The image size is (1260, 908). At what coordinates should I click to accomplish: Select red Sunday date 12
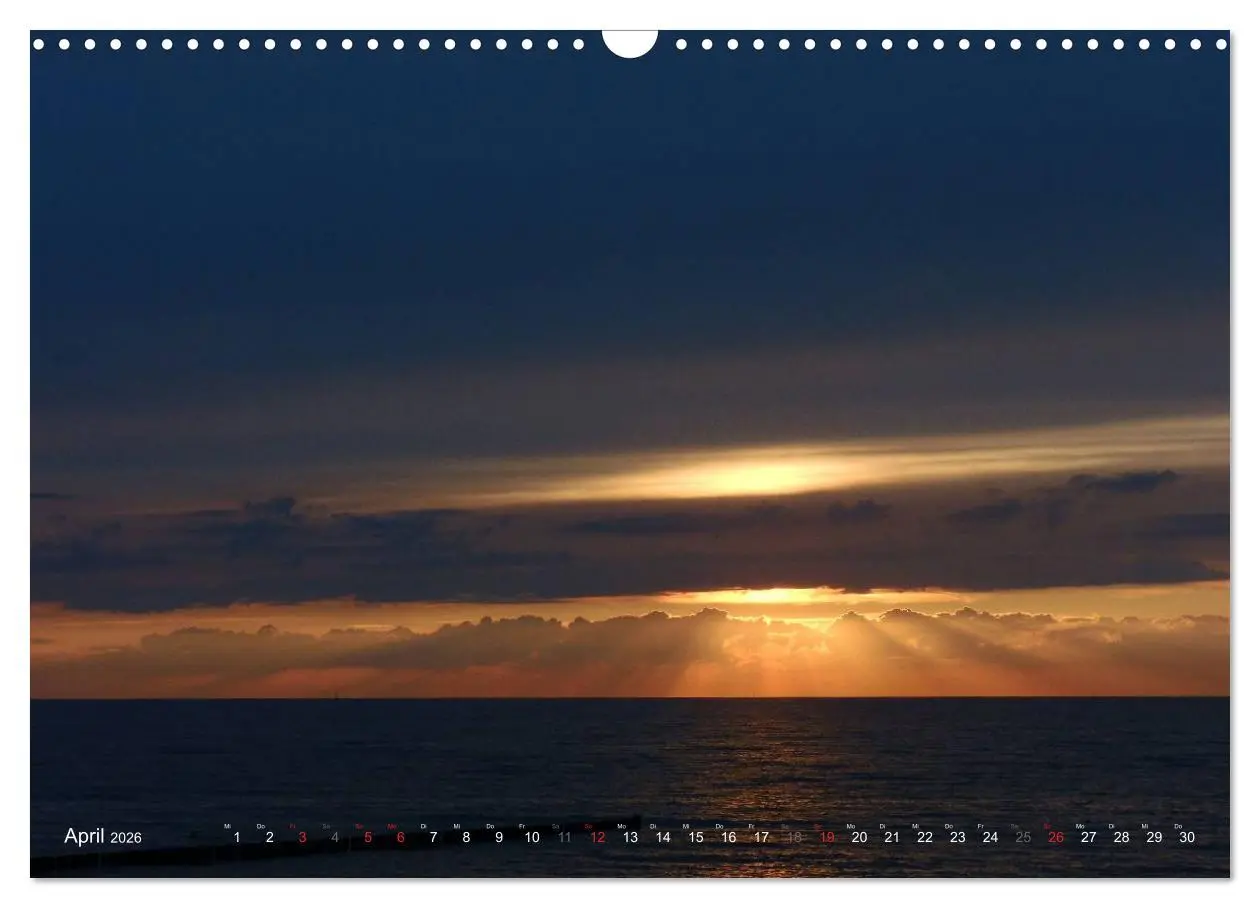(598, 837)
